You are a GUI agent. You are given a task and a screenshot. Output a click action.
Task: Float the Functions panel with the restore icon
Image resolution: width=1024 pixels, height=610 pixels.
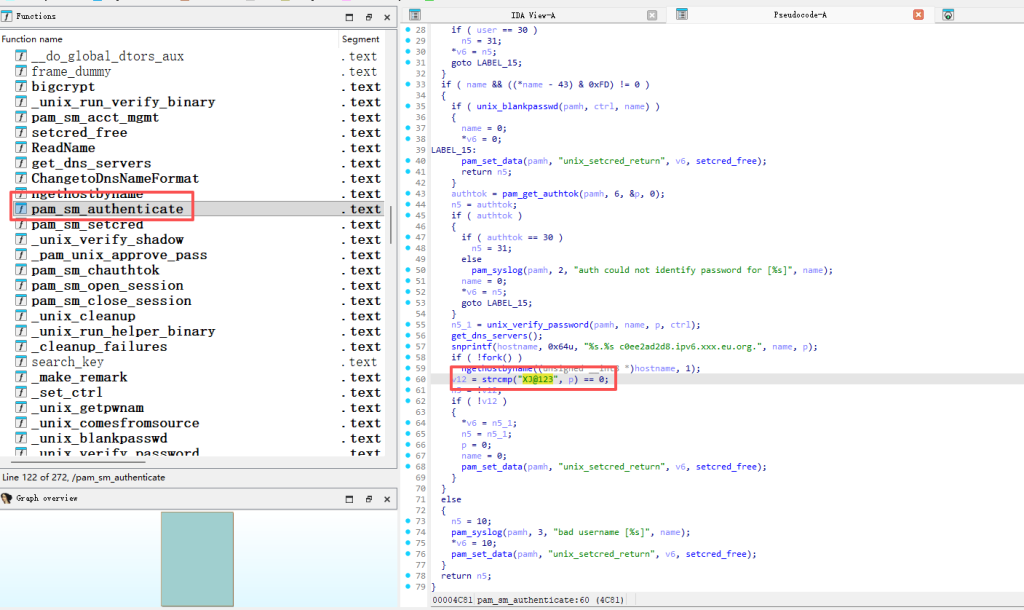(368, 17)
